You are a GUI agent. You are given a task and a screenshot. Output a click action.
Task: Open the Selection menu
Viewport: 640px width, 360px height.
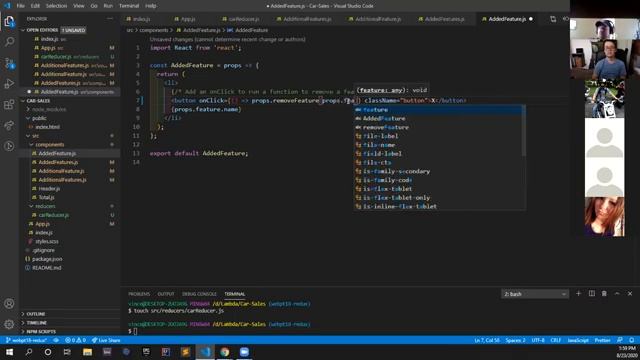(x=56, y=6)
